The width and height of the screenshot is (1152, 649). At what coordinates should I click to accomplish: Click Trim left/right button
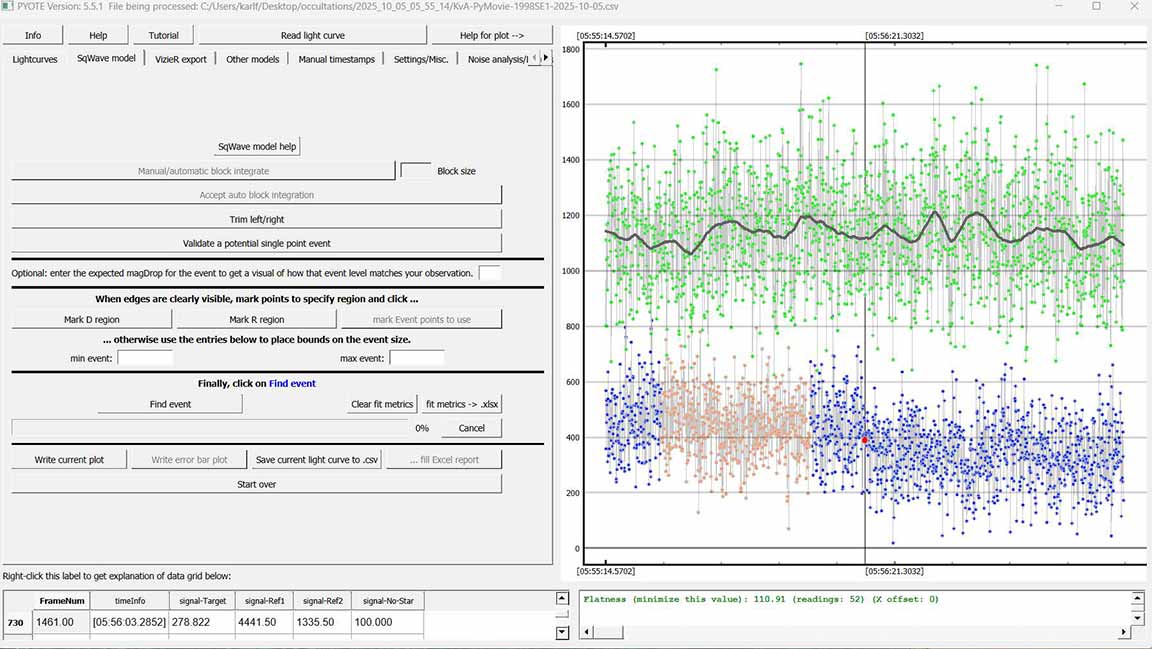(x=256, y=219)
